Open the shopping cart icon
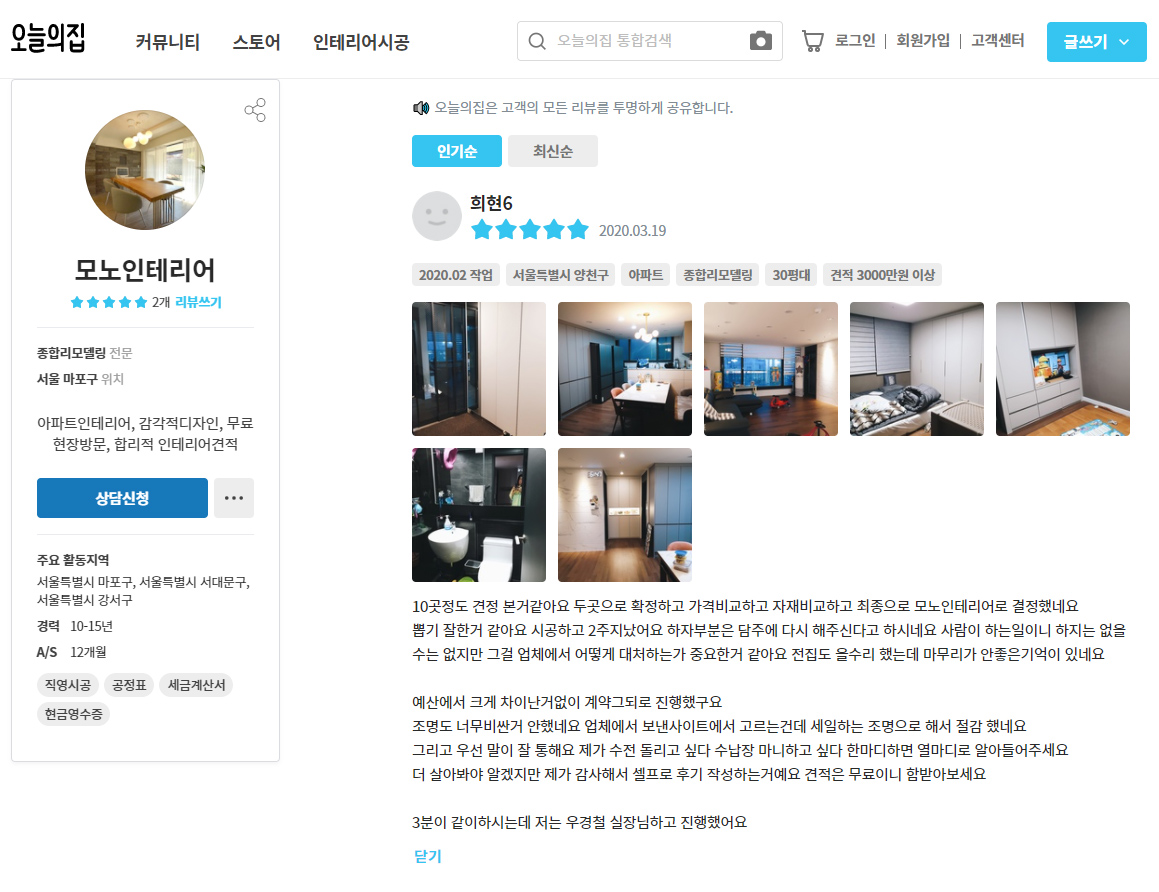Viewport: 1159px width, 892px height. (812, 41)
